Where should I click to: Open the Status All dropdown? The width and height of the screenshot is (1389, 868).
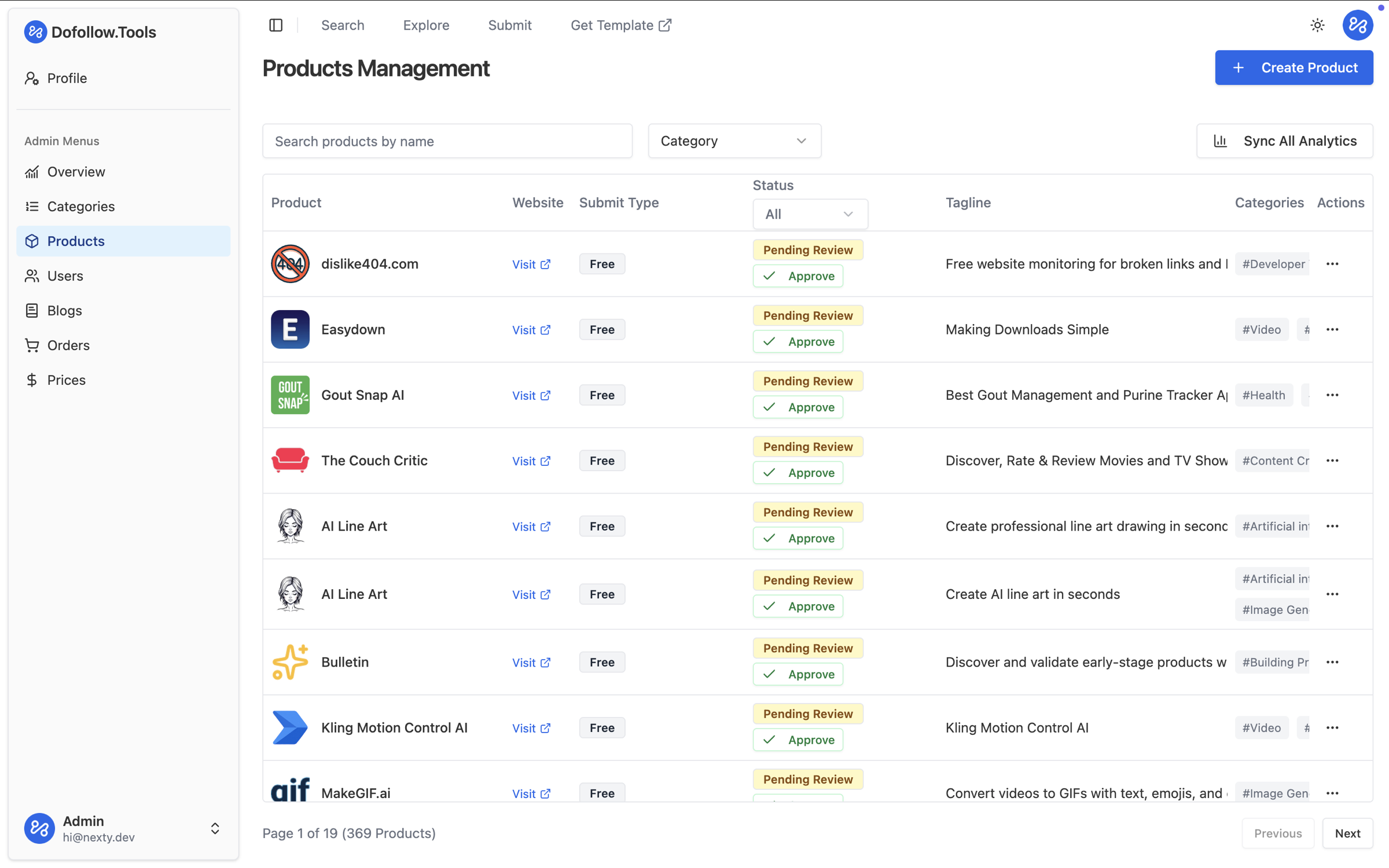click(810, 214)
